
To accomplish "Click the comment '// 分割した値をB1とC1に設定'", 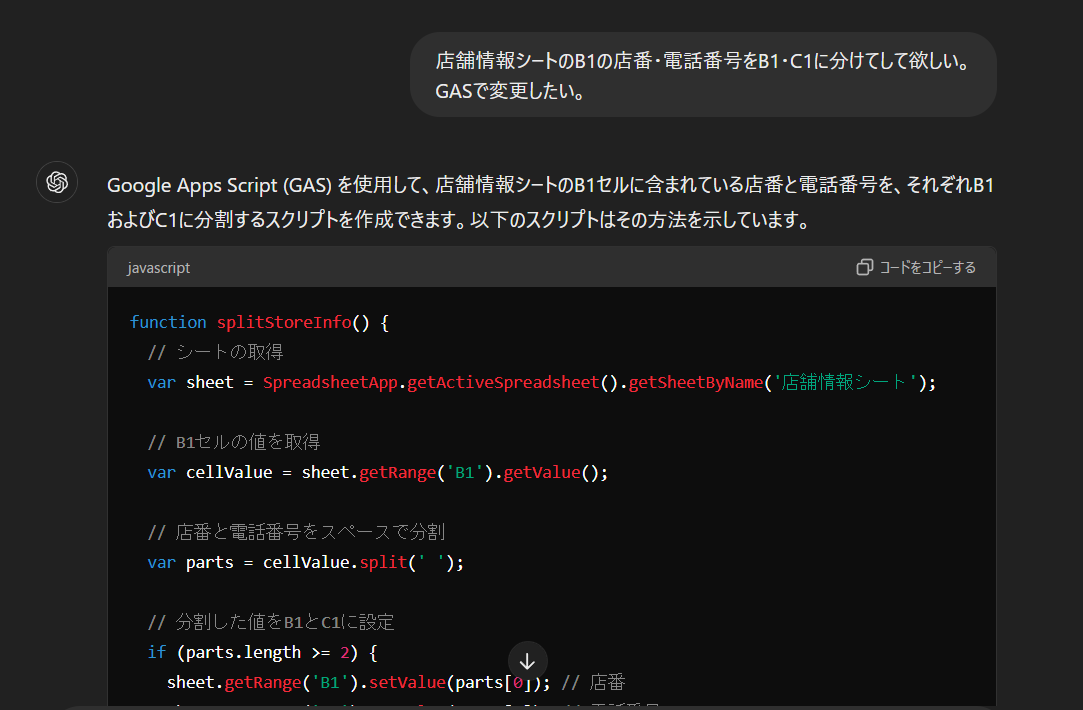I will pyautogui.click(x=271, y=622).
